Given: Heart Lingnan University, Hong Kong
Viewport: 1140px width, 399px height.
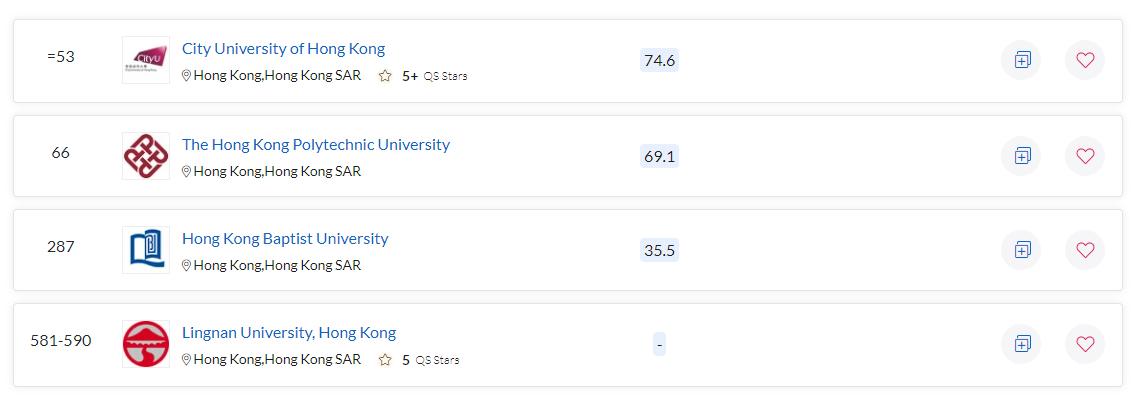Looking at the screenshot, I should coord(1085,344).
